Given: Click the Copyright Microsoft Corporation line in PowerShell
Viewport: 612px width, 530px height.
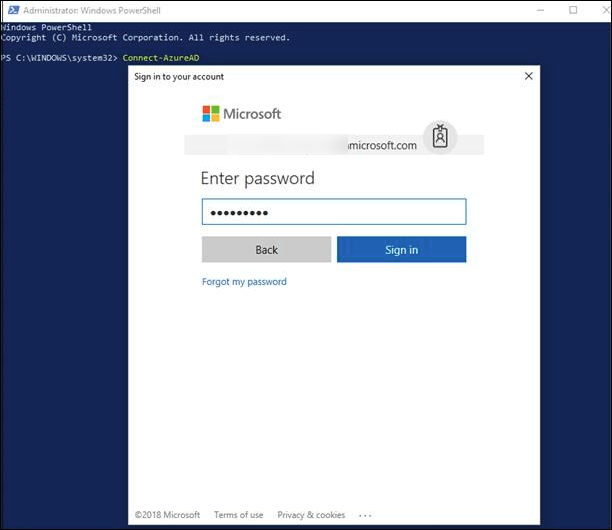Looking at the screenshot, I should (x=145, y=38).
